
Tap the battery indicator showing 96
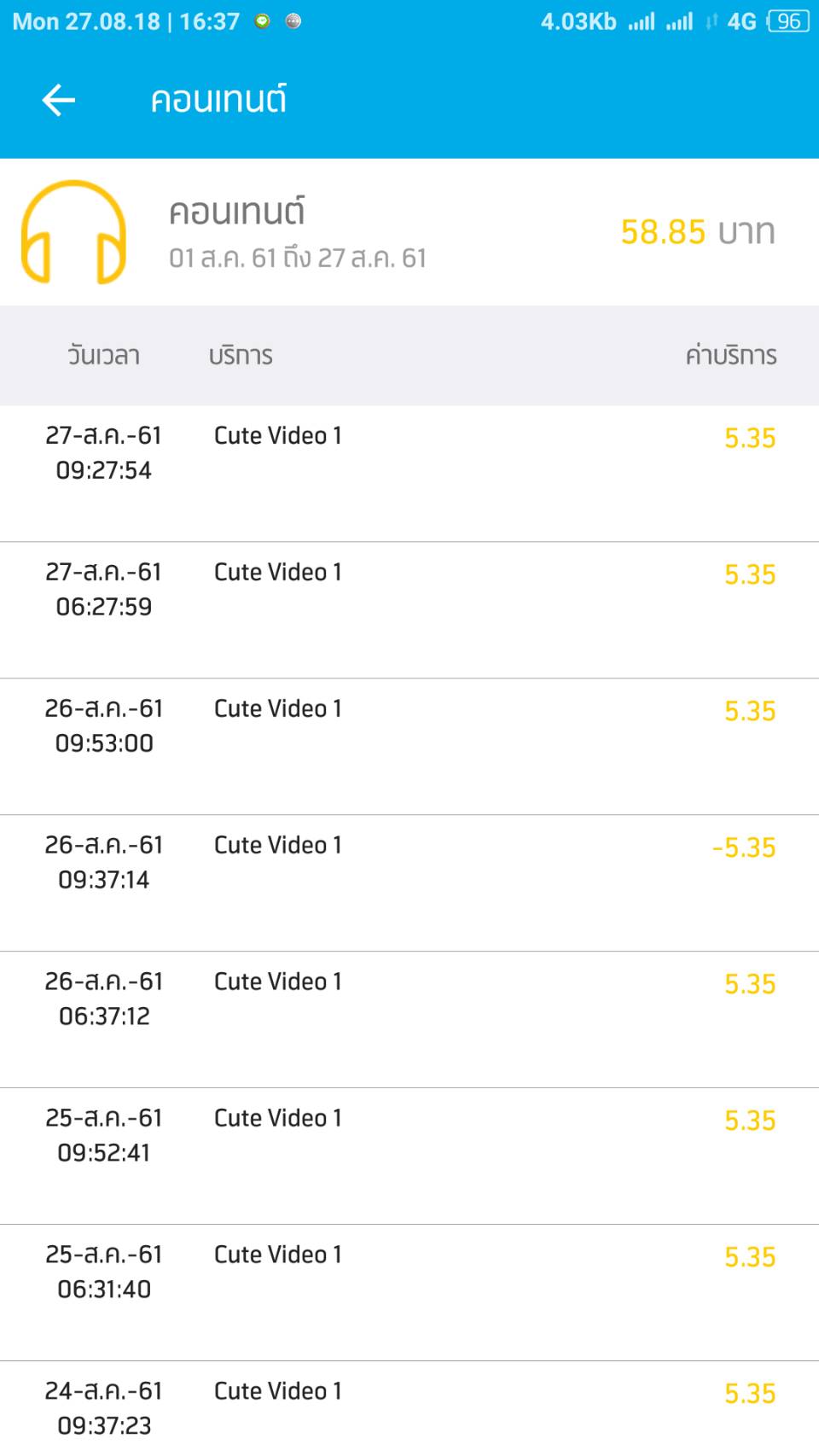(787, 21)
